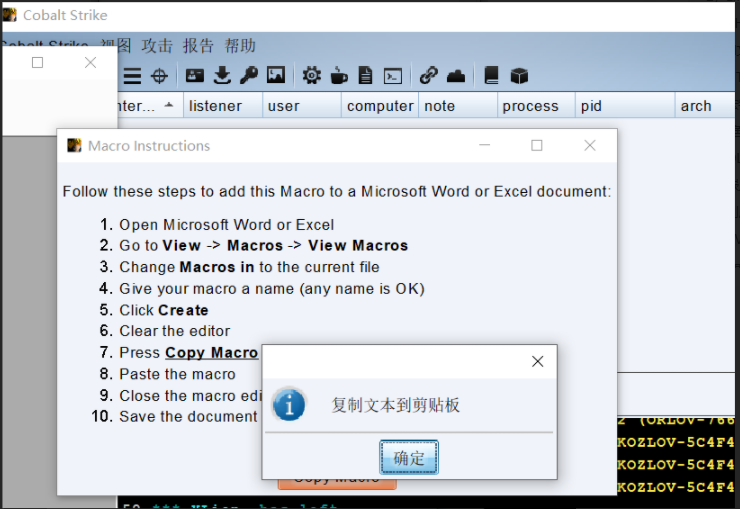Host a file using chain link icon
The width and height of the screenshot is (740, 509).
coord(429,75)
